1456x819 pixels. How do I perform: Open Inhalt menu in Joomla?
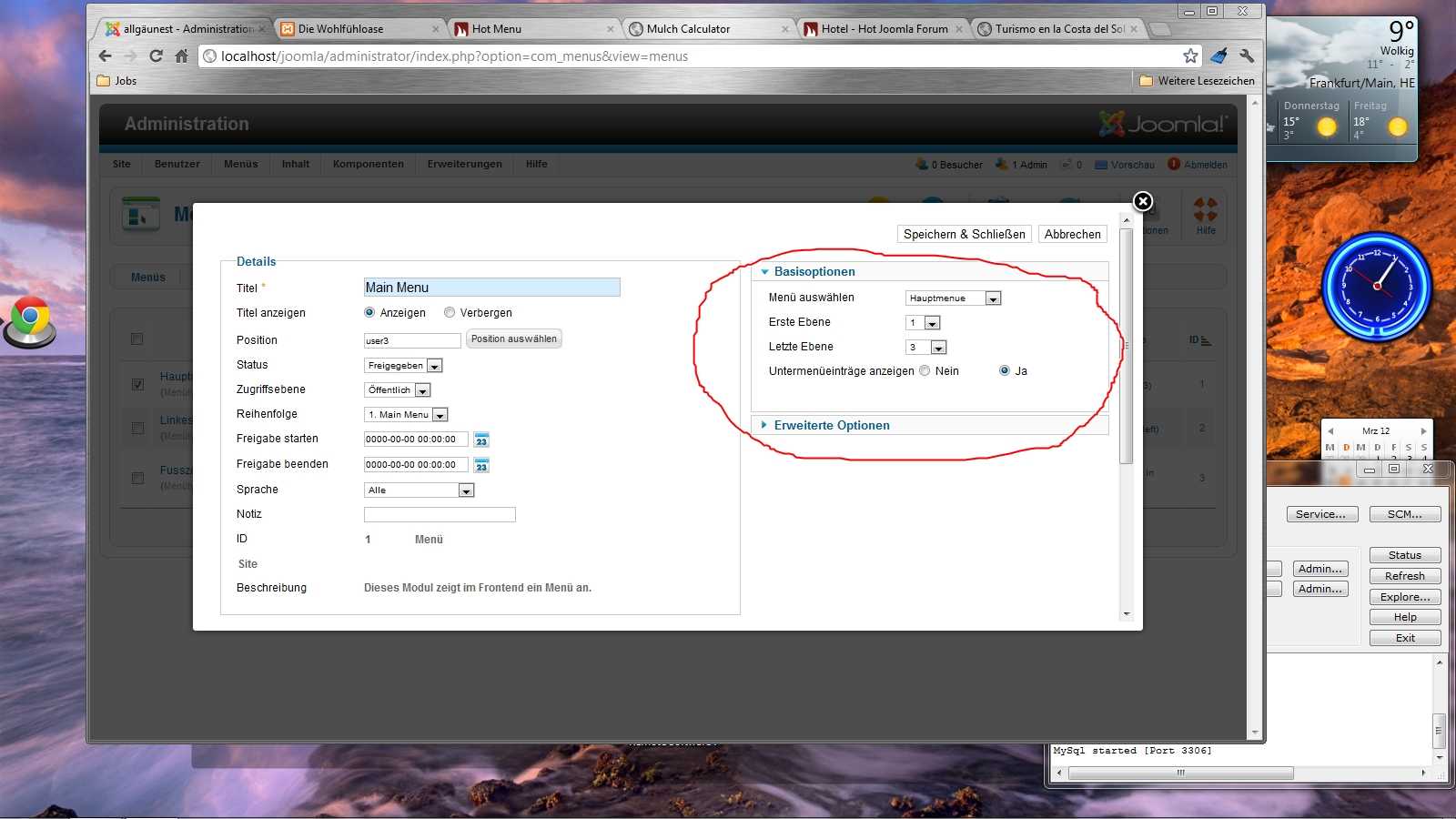(296, 164)
